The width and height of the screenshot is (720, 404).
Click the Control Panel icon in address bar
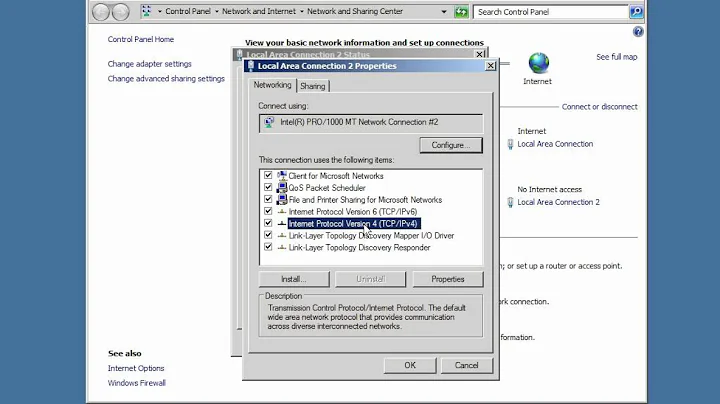[146, 11]
